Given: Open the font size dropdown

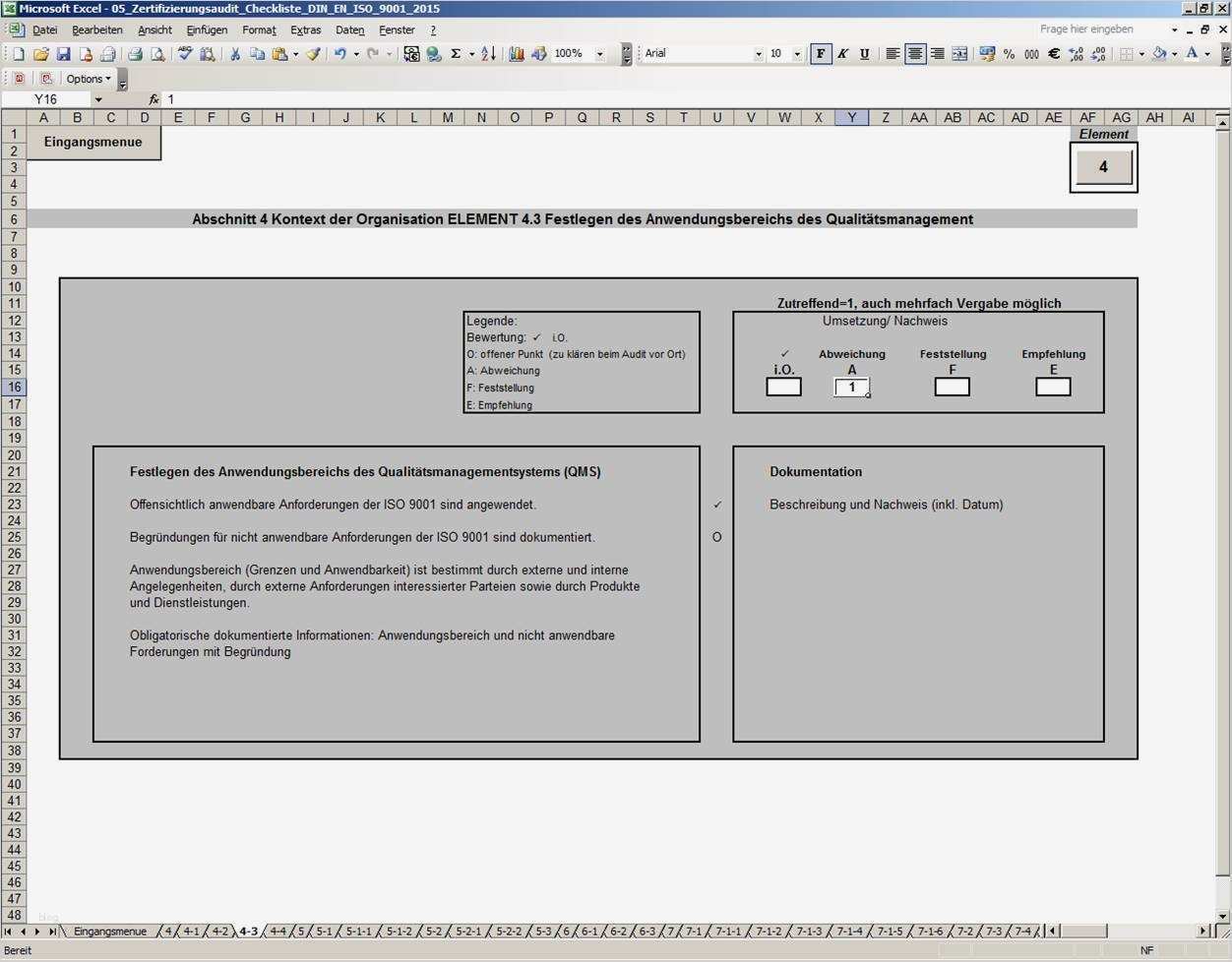Looking at the screenshot, I should coord(795,54).
